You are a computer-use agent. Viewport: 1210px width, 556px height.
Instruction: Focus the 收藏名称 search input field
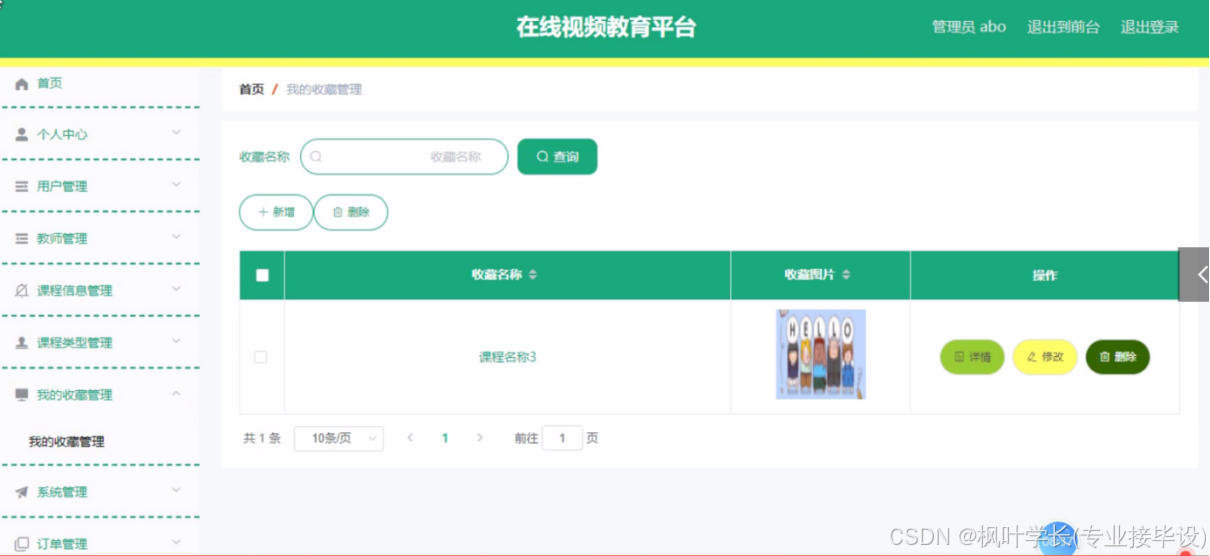point(404,156)
